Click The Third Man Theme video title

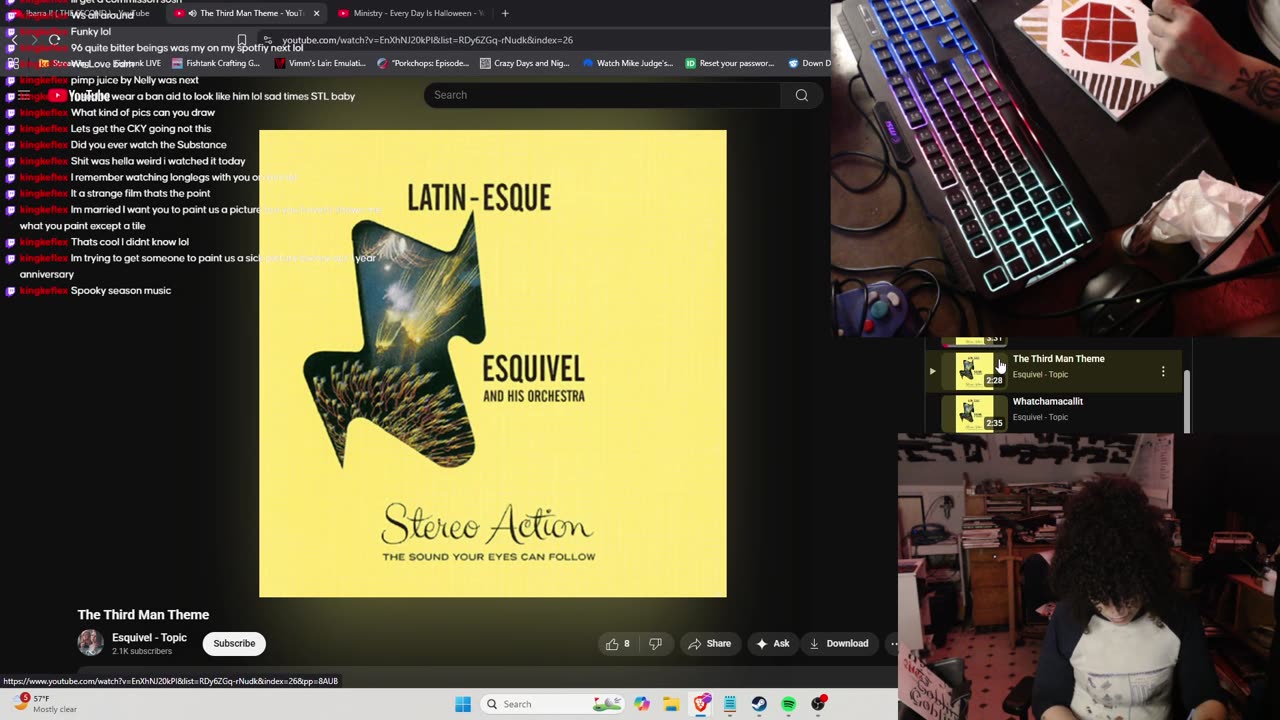point(143,615)
